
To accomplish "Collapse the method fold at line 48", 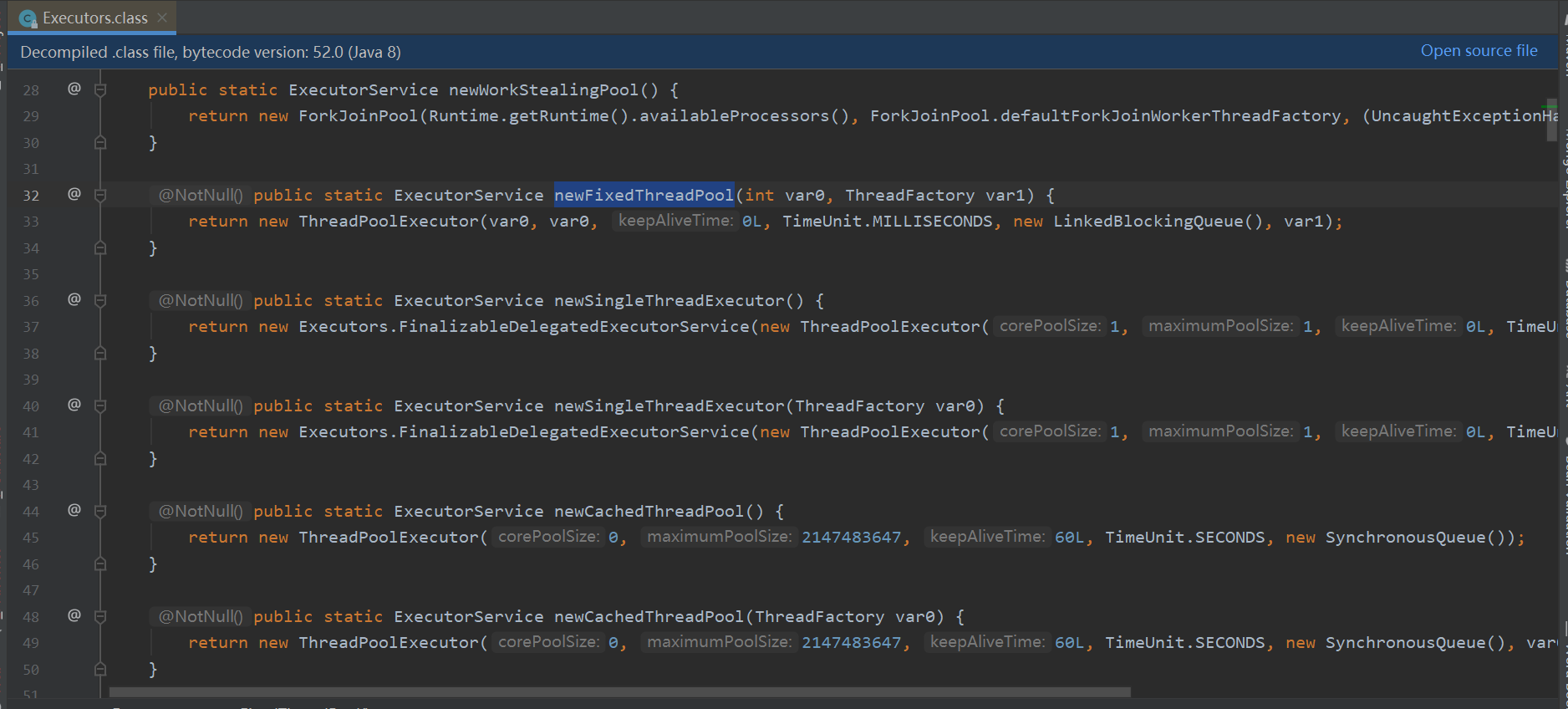I will coord(100,616).
